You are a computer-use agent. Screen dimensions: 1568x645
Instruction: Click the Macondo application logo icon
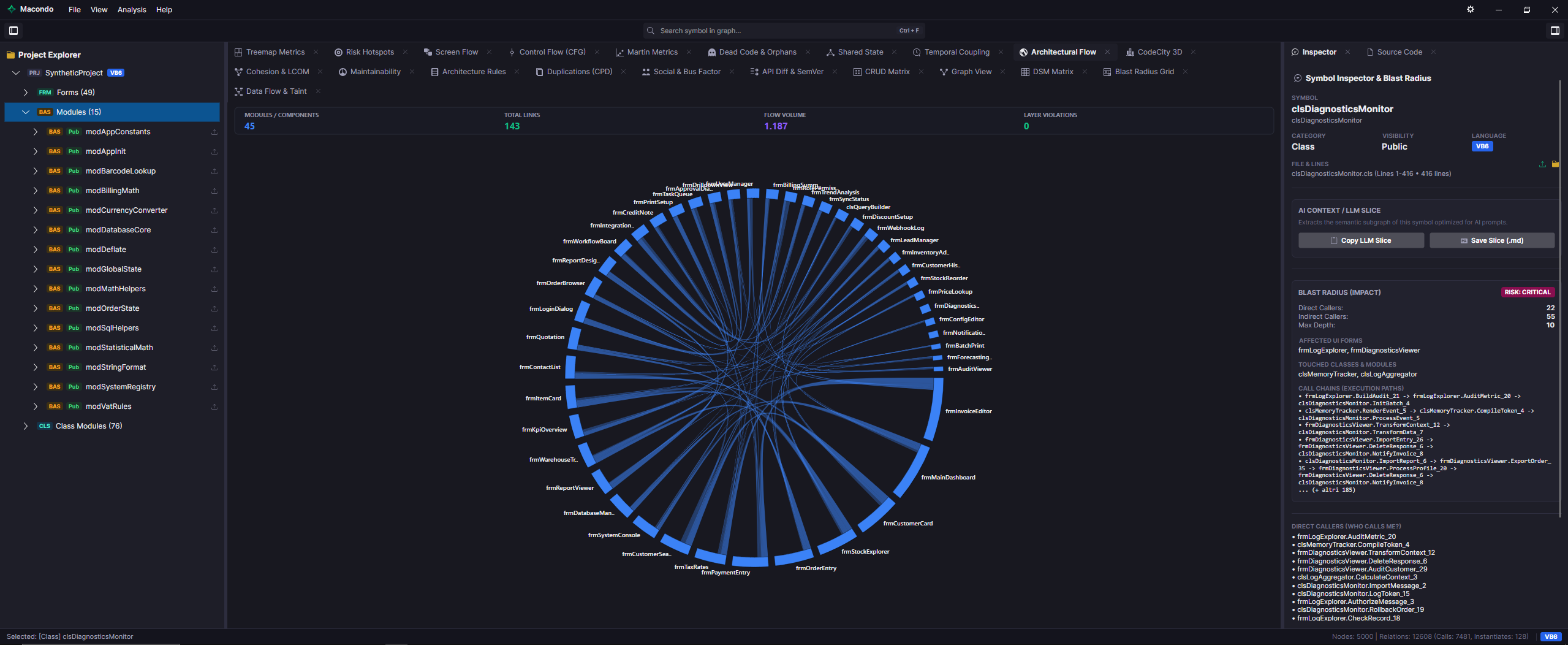tap(11, 9)
